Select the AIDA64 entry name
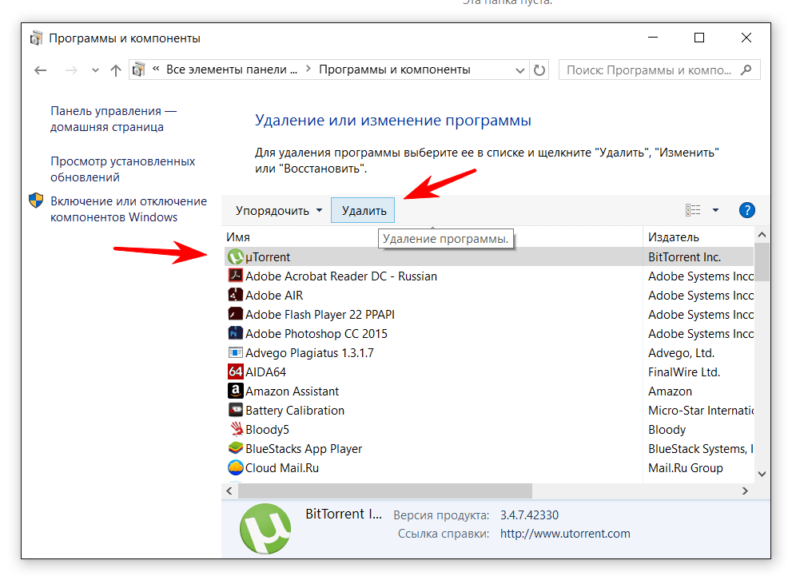 click(266, 372)
